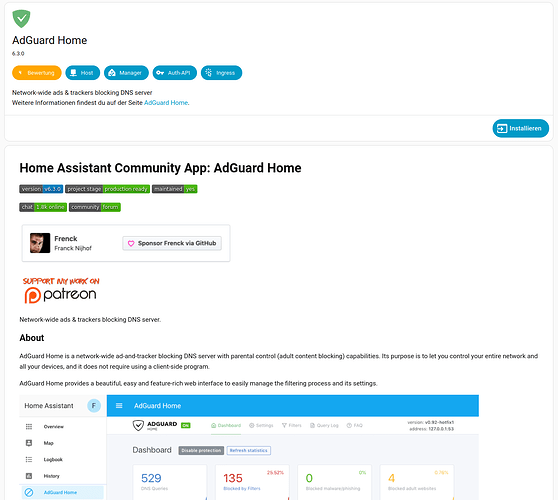Click the key icon on the Auth API chip

(x=160, y=73)
